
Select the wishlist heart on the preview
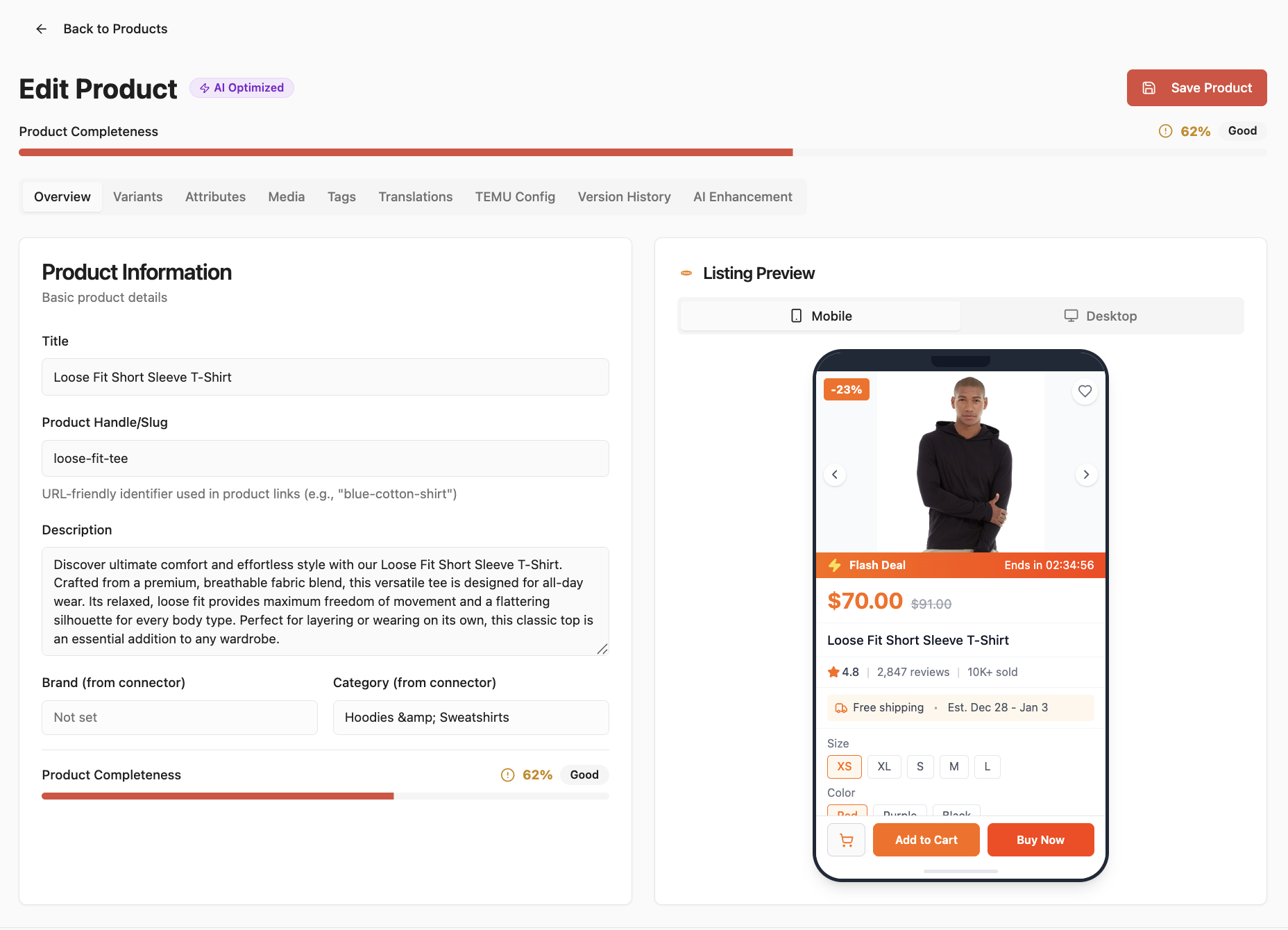(1085, 391)
